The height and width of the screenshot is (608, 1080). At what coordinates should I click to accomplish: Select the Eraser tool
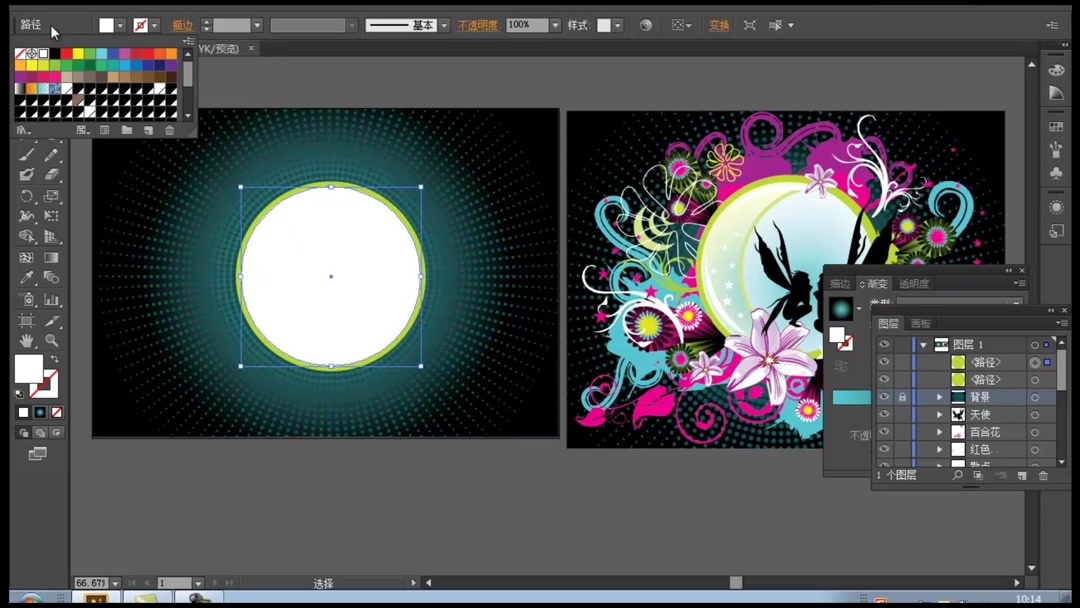51,175
